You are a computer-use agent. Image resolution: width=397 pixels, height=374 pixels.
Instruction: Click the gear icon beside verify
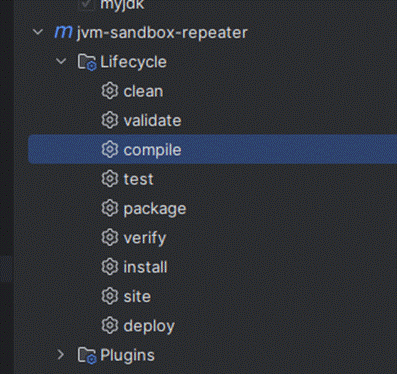coord(110,238)
